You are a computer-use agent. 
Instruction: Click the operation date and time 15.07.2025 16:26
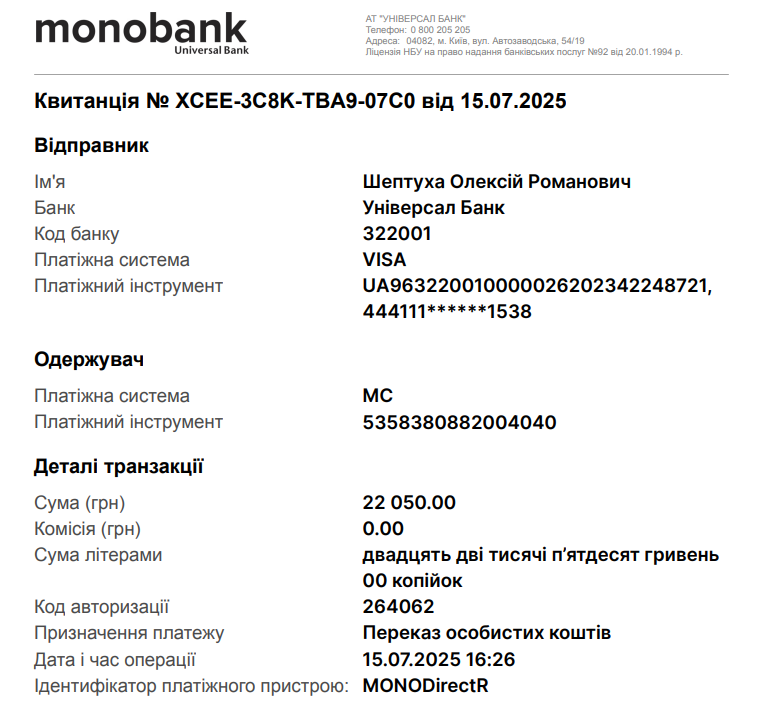[438, 659]
